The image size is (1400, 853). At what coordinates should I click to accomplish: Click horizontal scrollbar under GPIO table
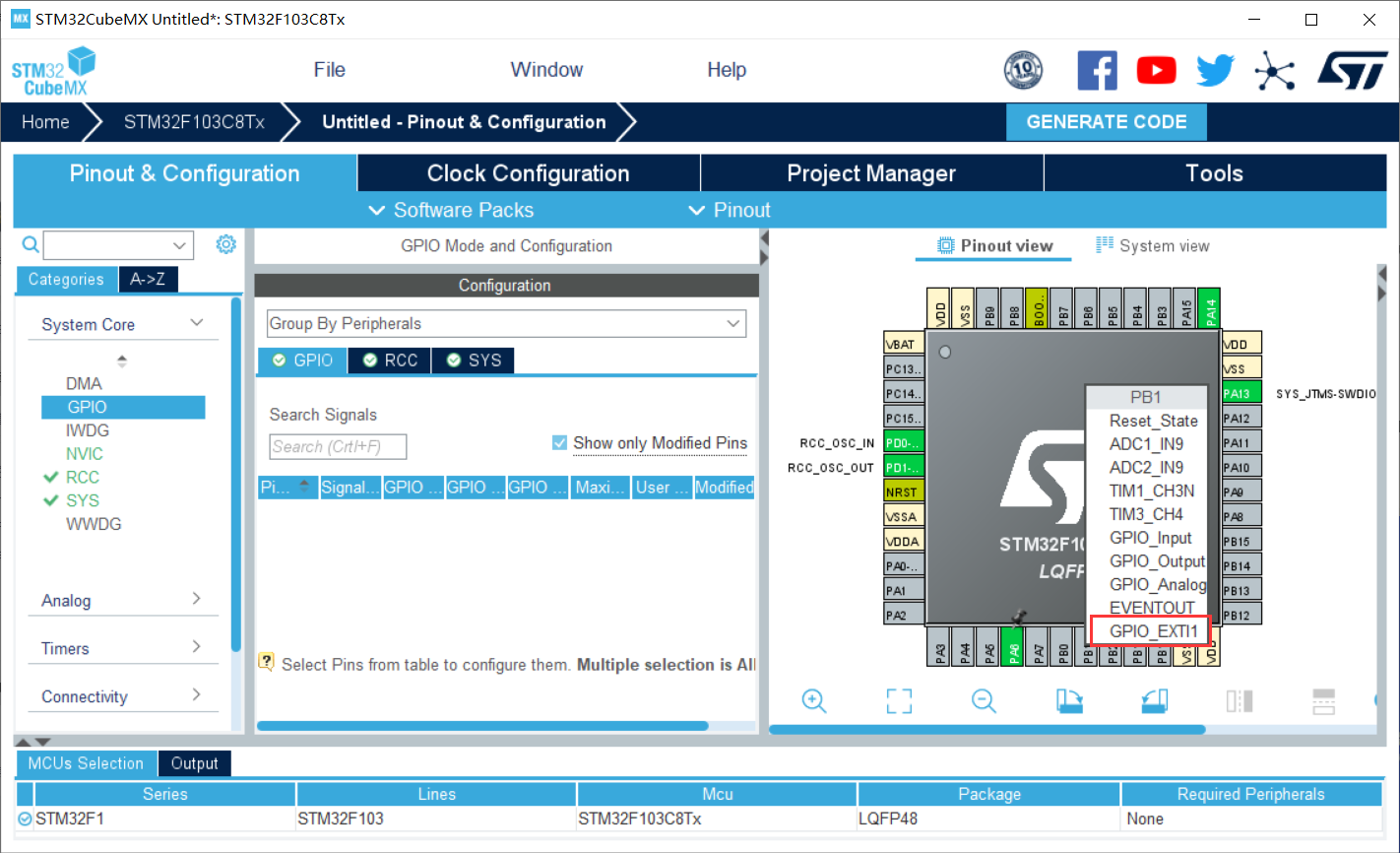pos(482,726)
